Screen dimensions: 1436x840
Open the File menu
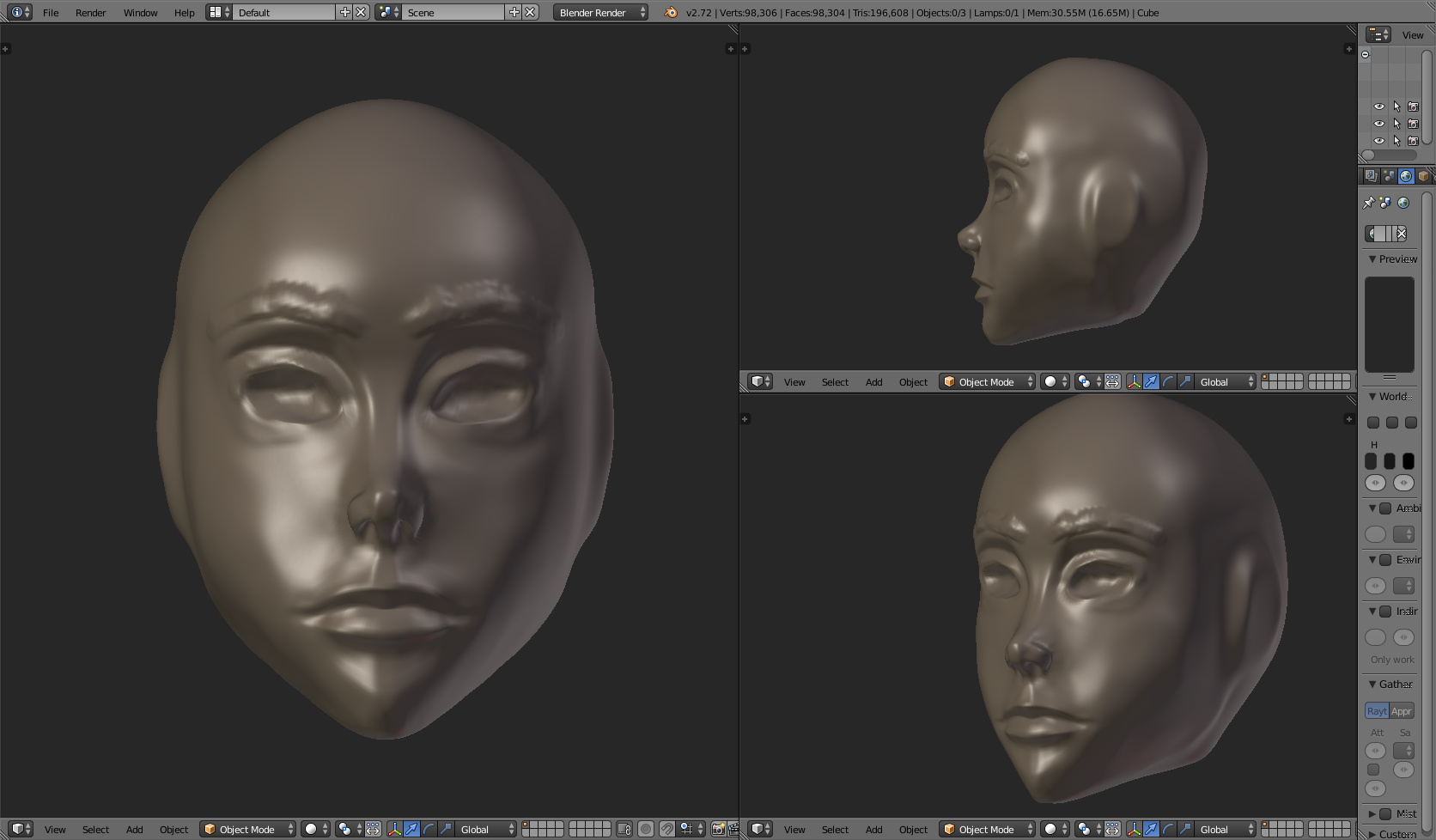(x=51, y=12)
